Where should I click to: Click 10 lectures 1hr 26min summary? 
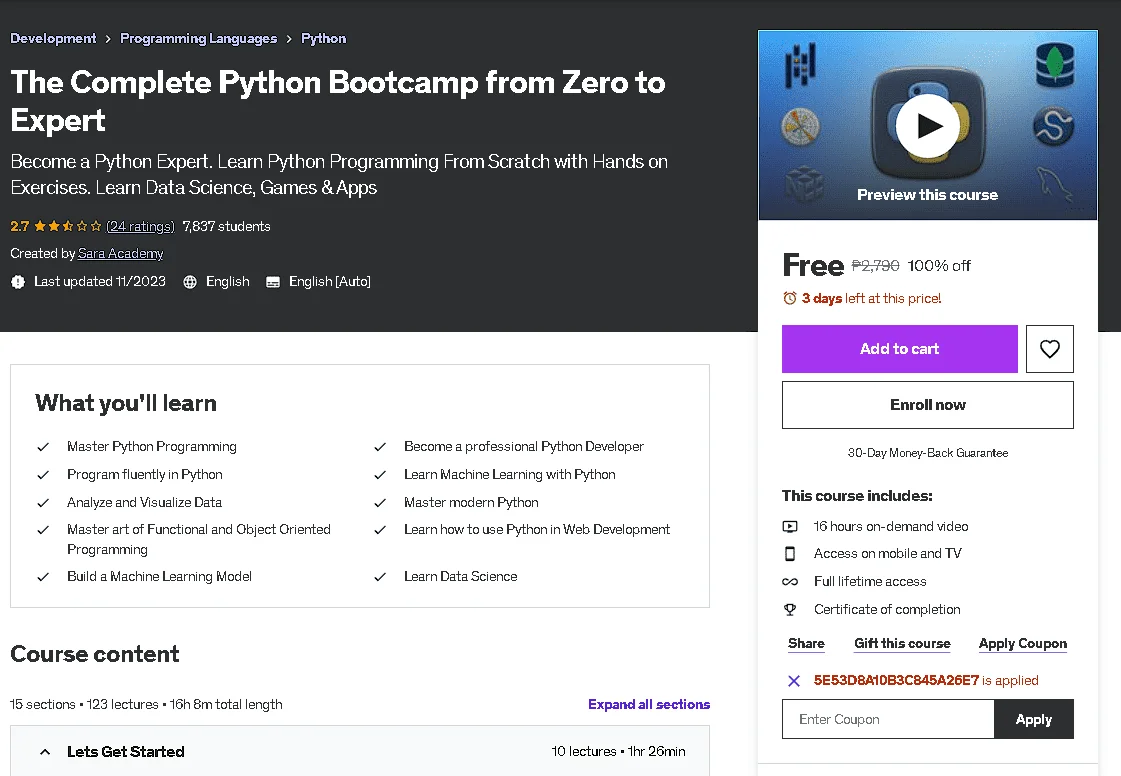click(618, 752)
